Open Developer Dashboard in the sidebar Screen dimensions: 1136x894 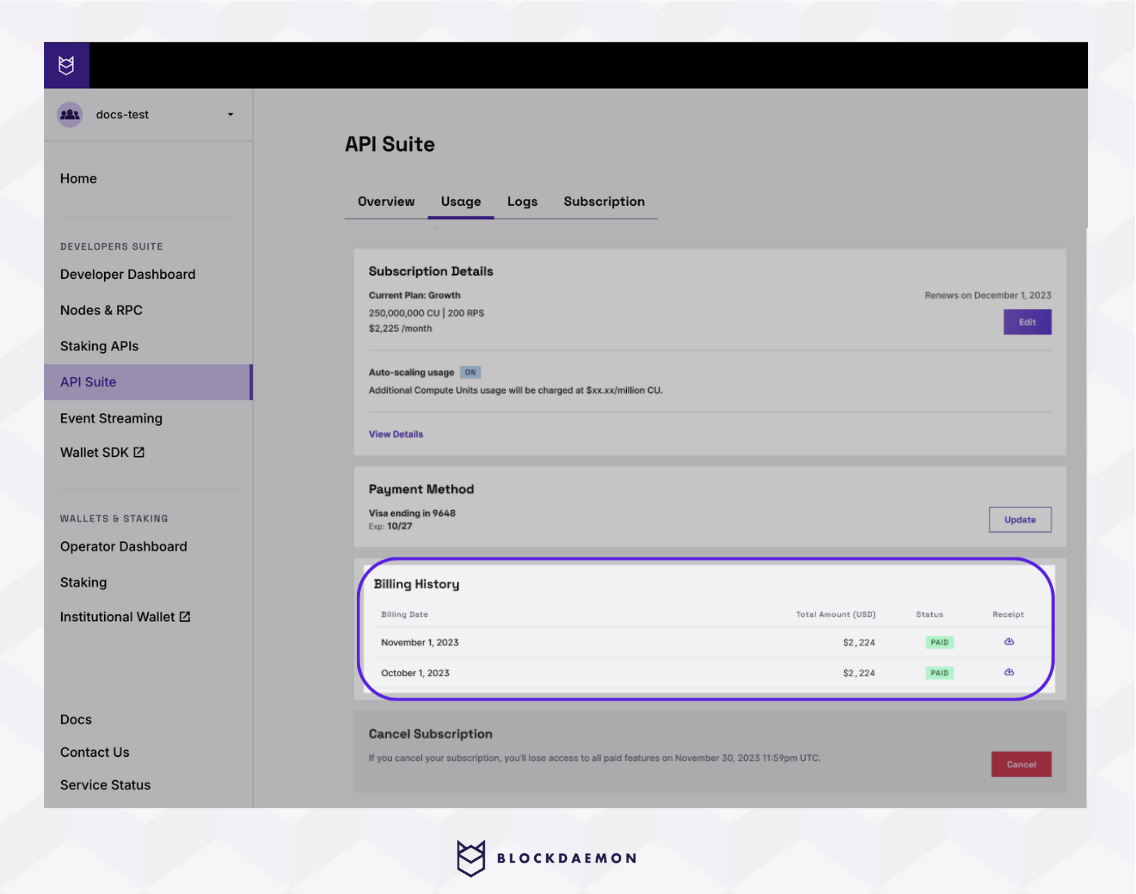click(x=128, y=275)
